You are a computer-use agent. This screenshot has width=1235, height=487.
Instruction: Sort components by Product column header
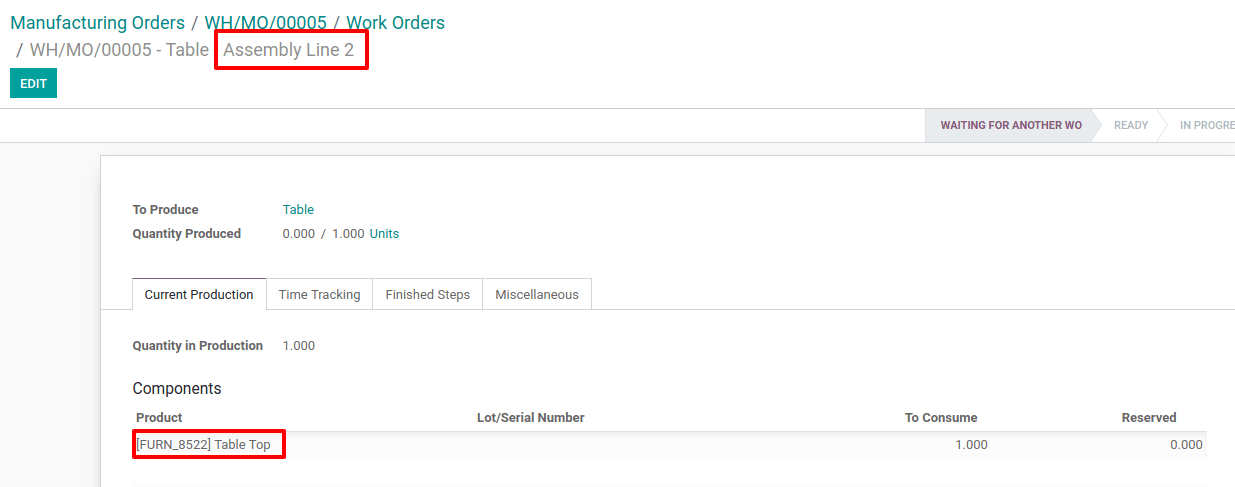159,418
